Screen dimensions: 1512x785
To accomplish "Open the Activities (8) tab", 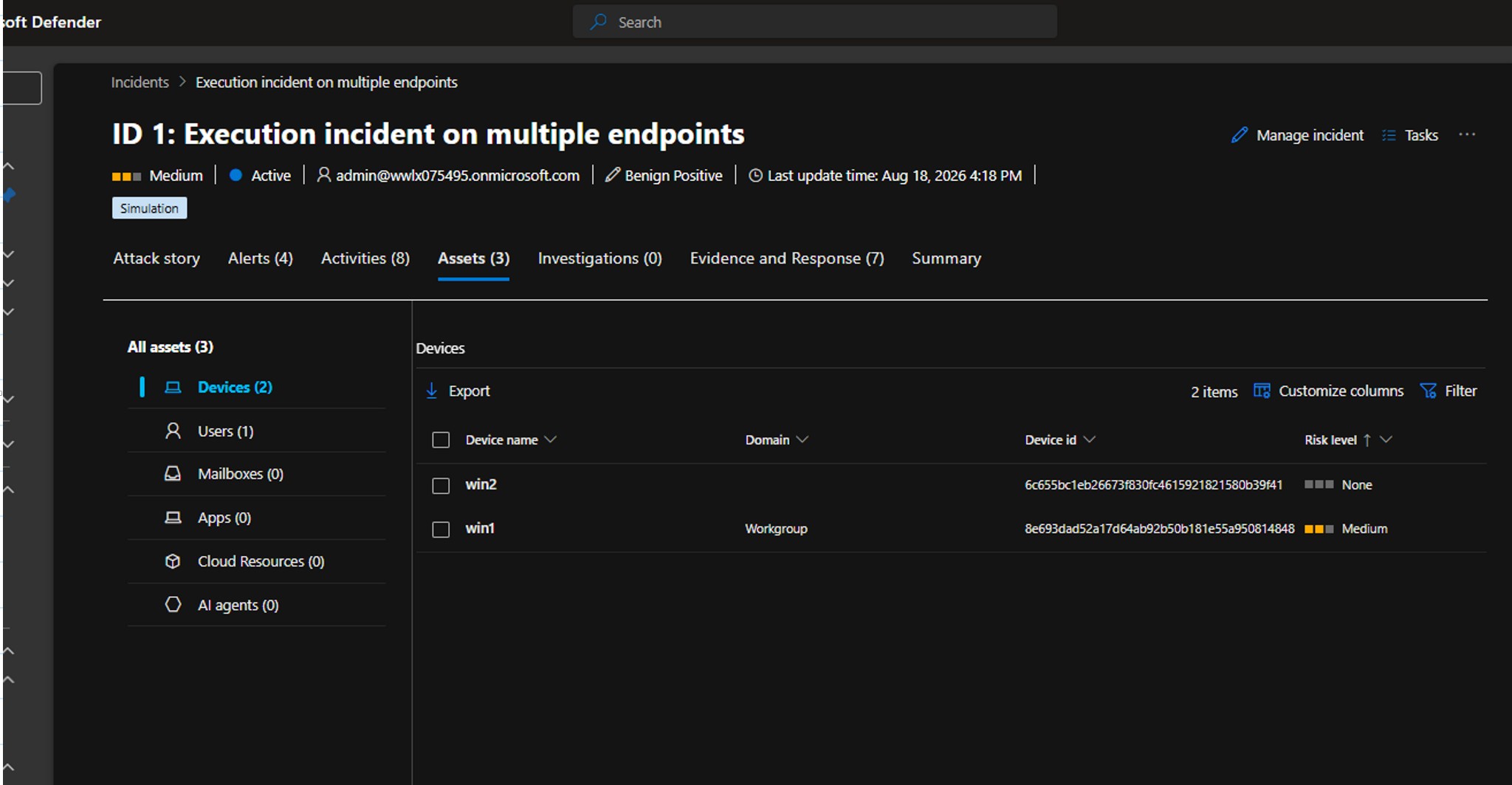I will click(365, 258).
